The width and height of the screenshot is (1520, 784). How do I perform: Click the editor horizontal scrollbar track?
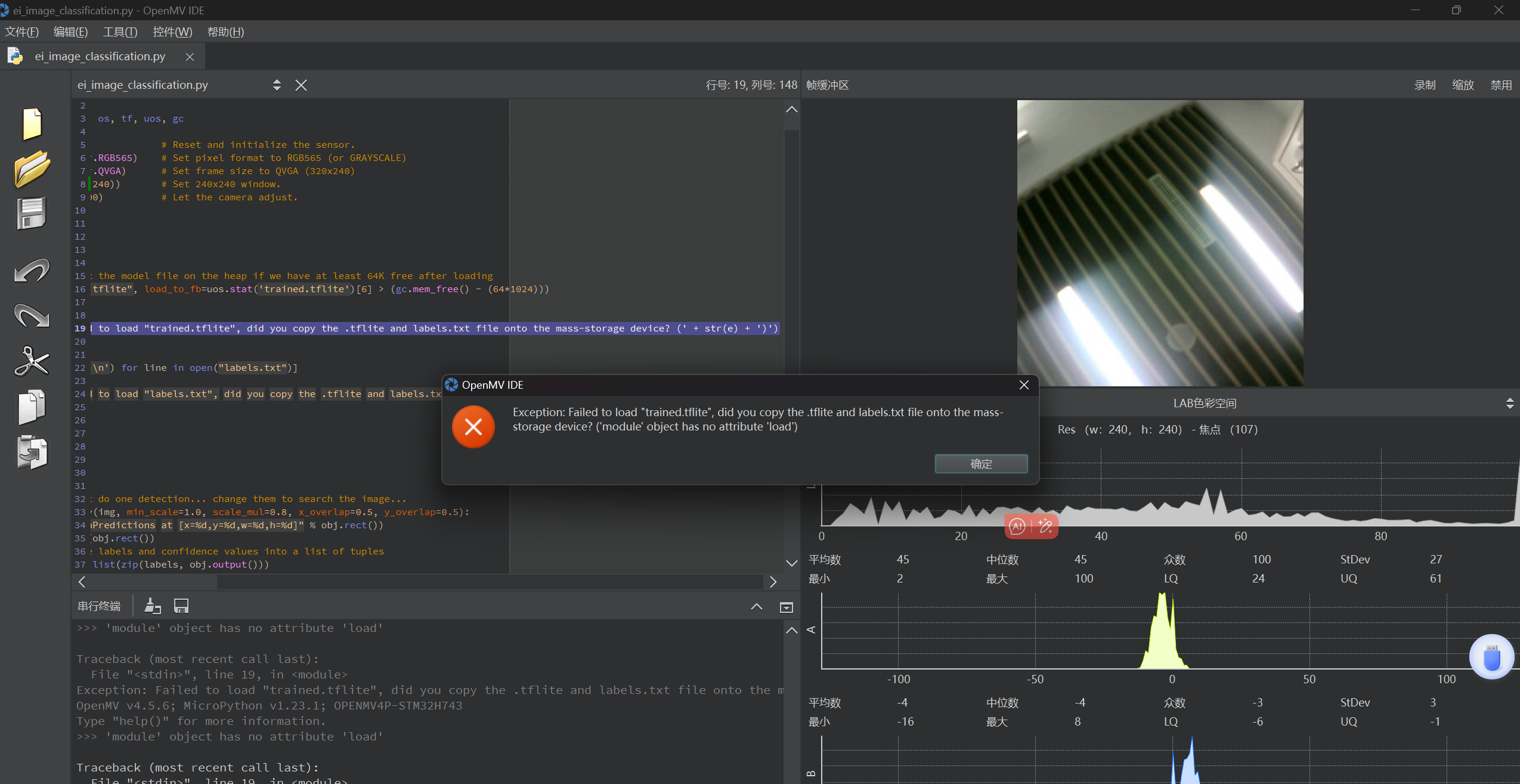(x=490, y=582)
